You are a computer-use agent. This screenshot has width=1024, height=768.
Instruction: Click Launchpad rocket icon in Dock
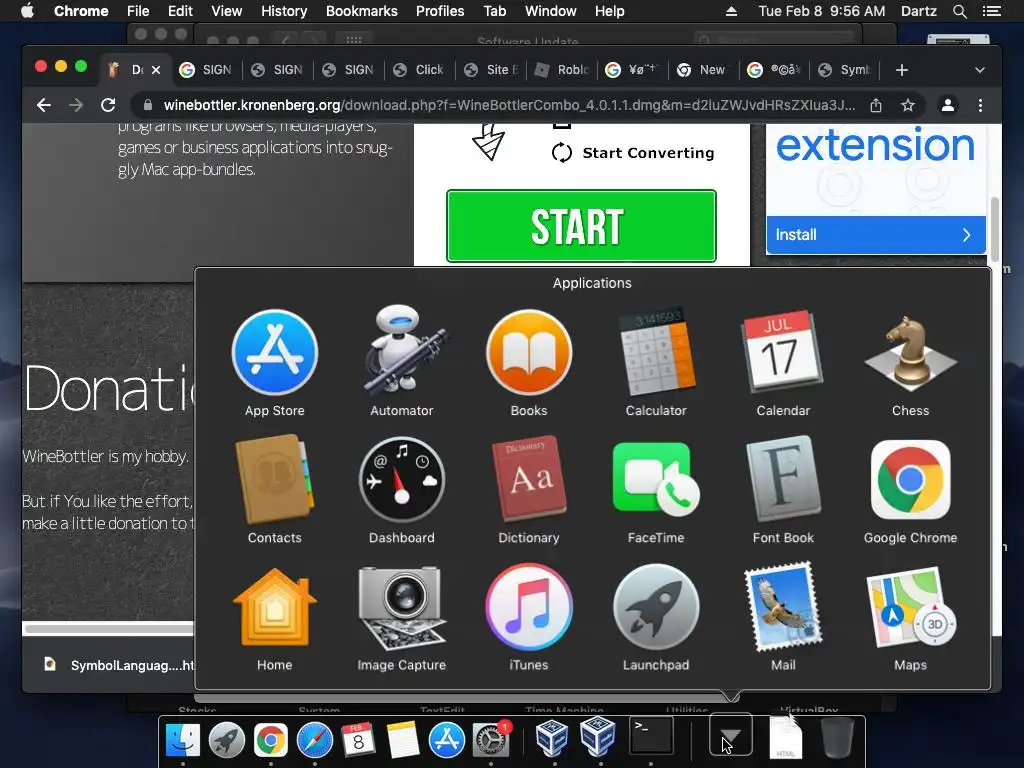point(227,739)
